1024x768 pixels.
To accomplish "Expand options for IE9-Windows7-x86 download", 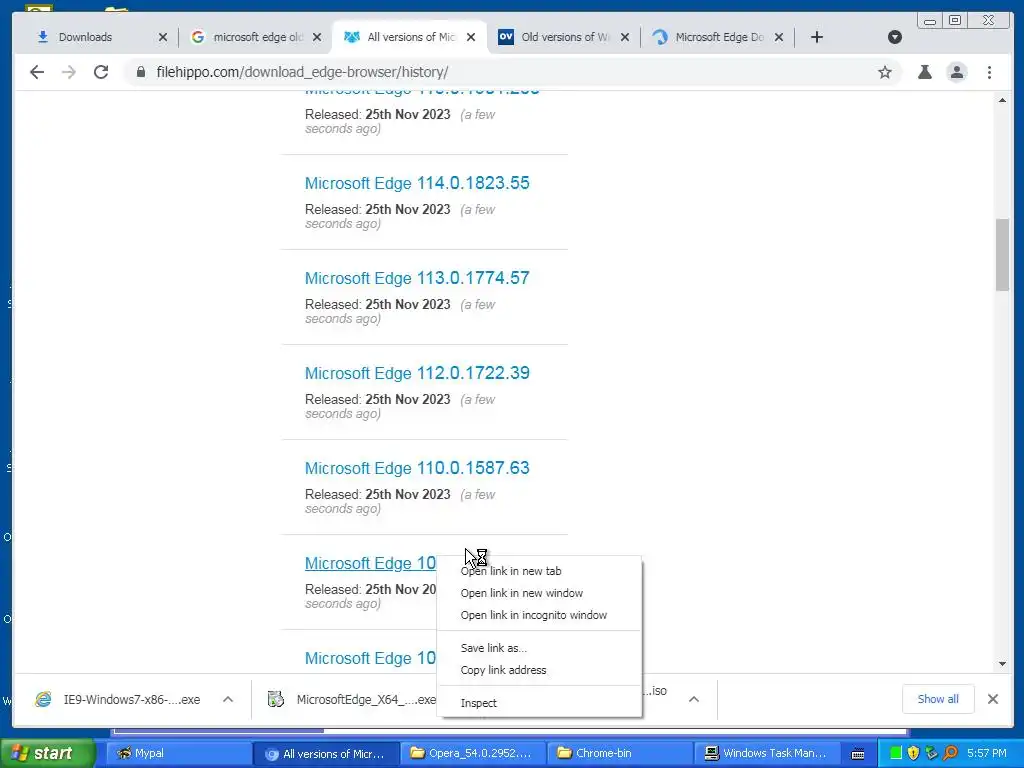I will 228,699.
